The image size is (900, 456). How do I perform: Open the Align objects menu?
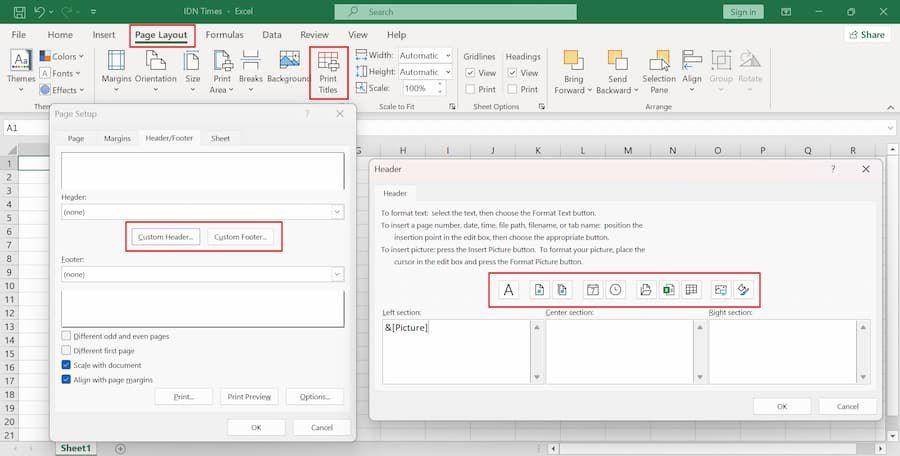(x=692, y=72)
